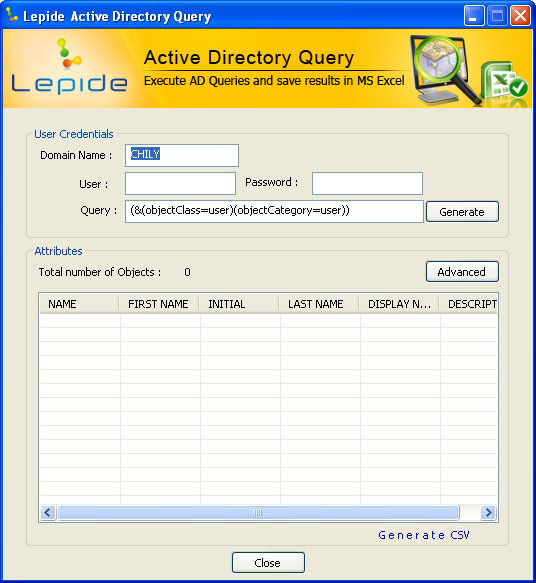The width and height of the screenshot is (536, 583).
Task: Click the 'Domain Name :' label
Action: tap(76, 155)
